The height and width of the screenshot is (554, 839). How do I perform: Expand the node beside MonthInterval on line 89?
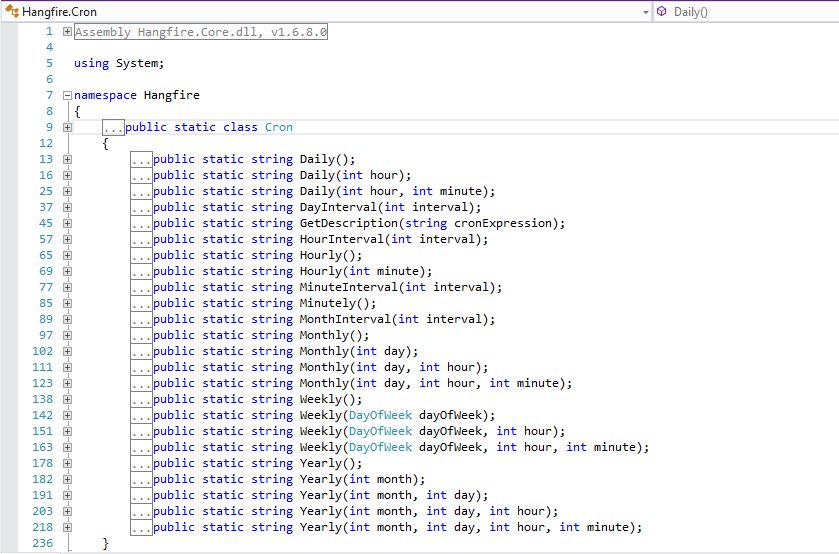pyautogui.click(x=67, y=320)
